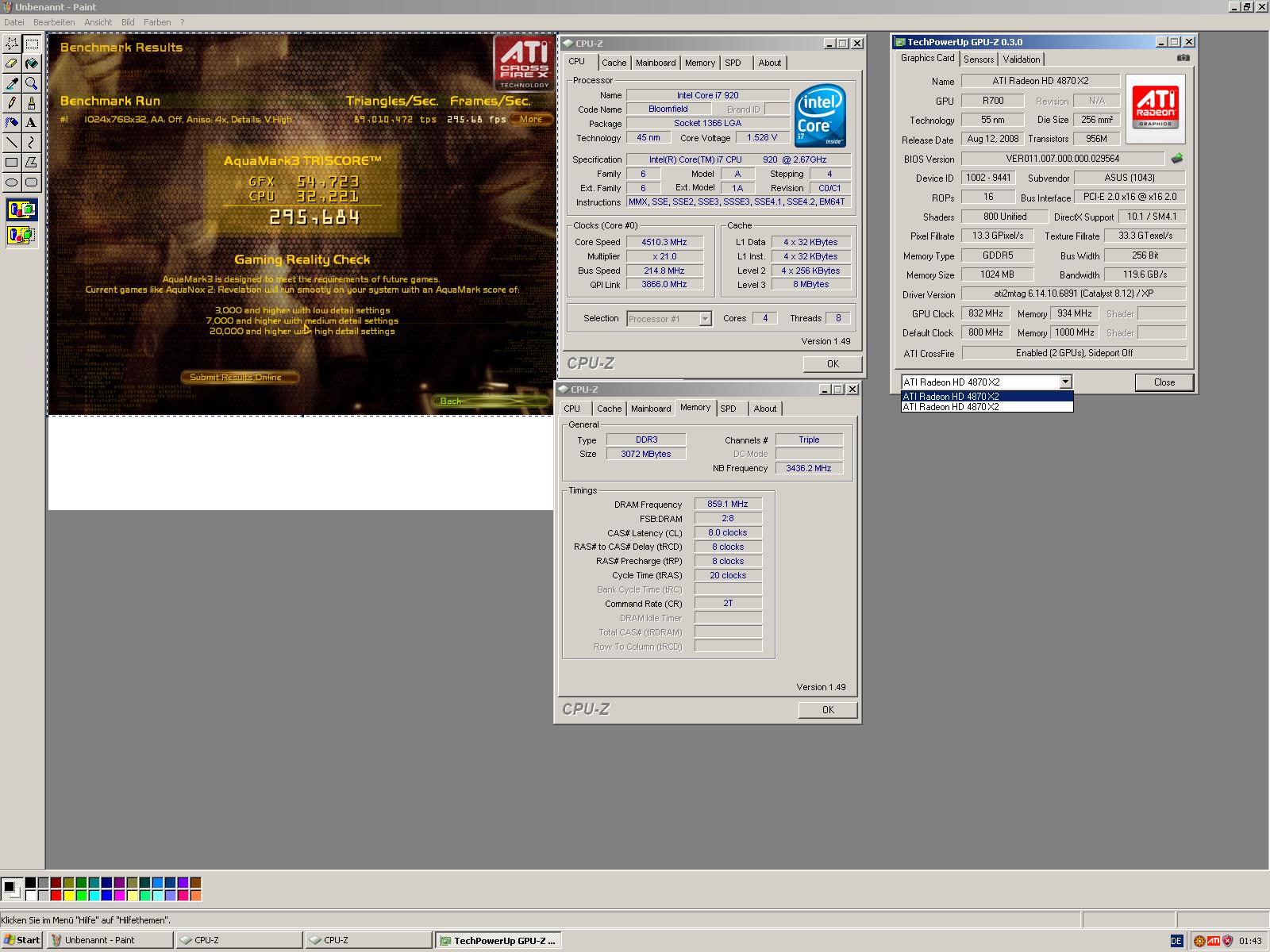Pick the orange color swatch at palette end

[x=195, y=896]
